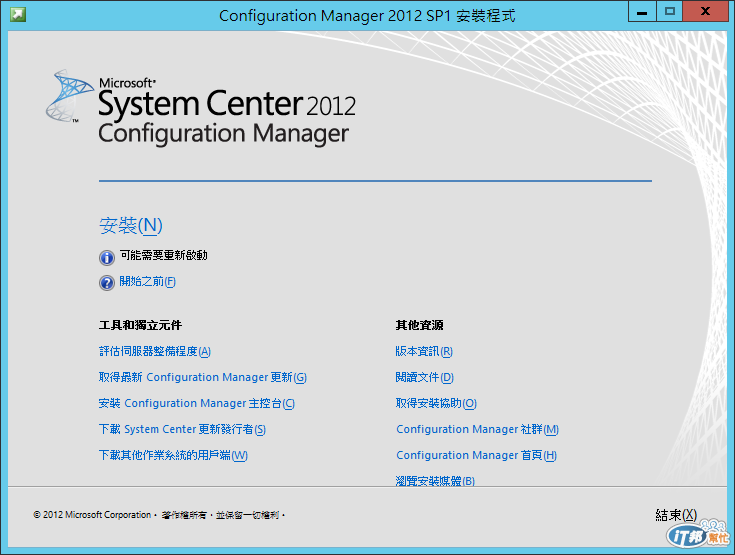Click 取得最新 Configuration Manager 更新(G)
This screenshot has height=555, width=735.
point(202,377)
